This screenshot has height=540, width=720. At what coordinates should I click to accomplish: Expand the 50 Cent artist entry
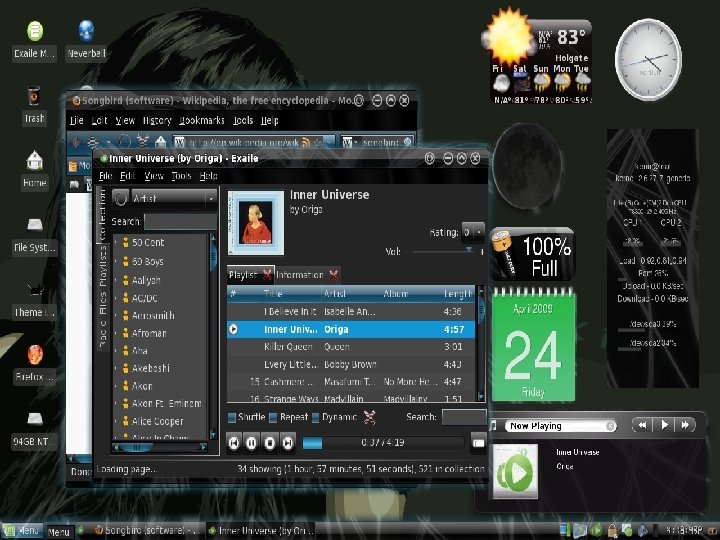[x=115, y=242]
